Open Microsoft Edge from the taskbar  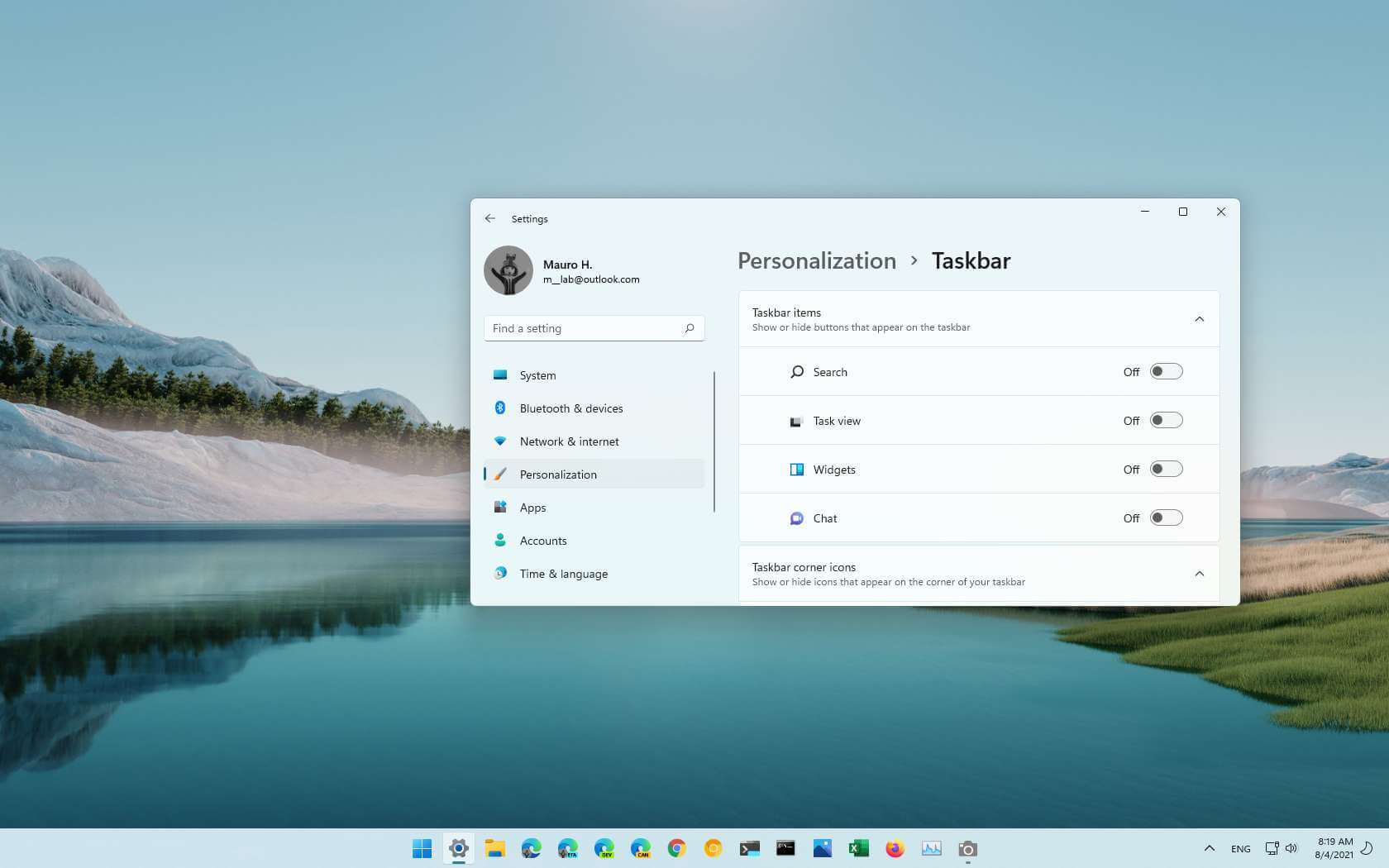530,848
